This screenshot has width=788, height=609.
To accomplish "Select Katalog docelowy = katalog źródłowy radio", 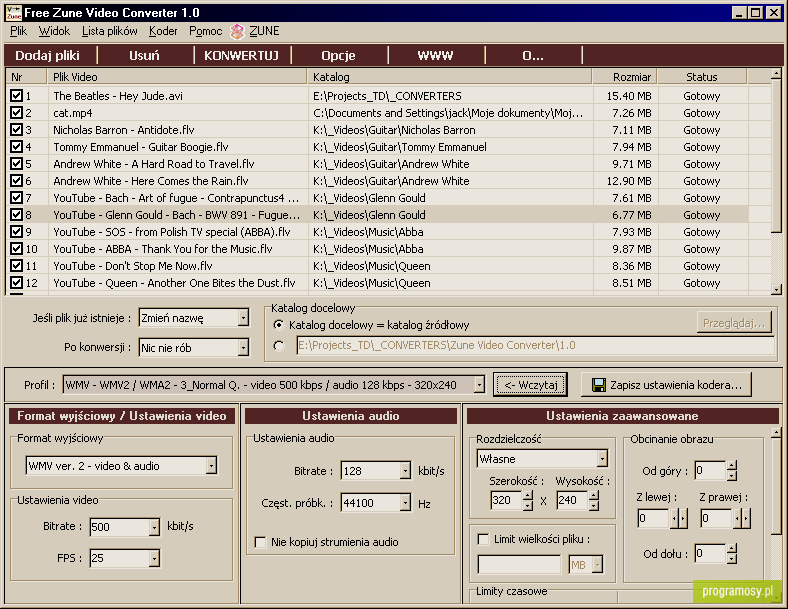I will pyautogui.click(x=278, y=325).
